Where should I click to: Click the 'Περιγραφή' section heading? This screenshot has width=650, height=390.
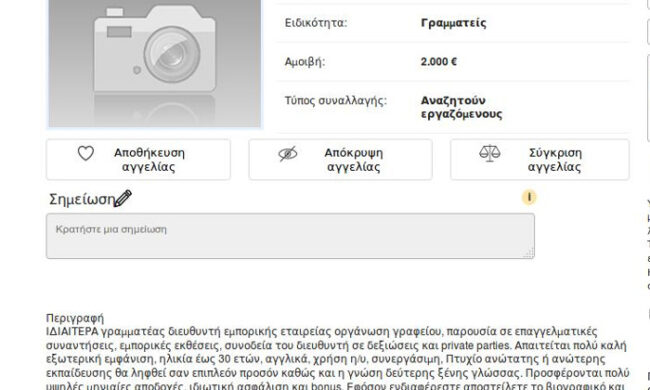[x=75, y=318]
